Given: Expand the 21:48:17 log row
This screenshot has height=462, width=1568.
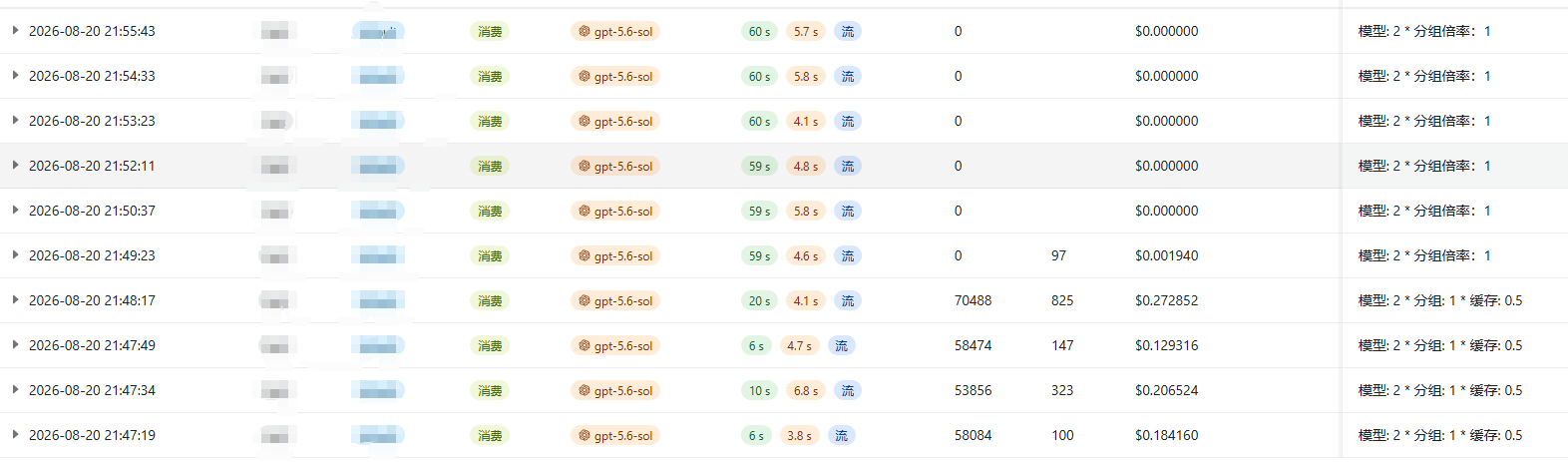Looking at the screenshot, I should pyautogui.click(x=15, y=300).
